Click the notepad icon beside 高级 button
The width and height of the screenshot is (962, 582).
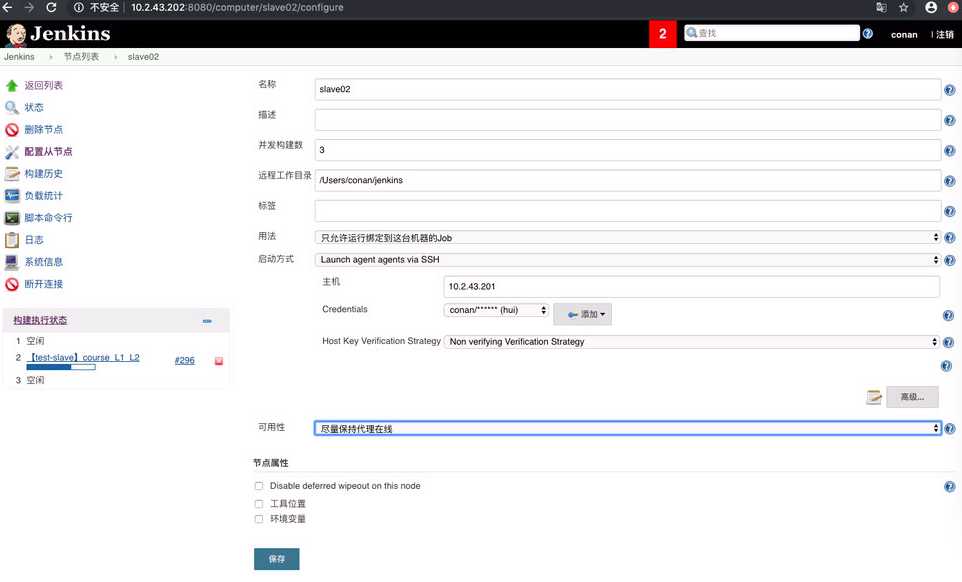tap(874, 397)
